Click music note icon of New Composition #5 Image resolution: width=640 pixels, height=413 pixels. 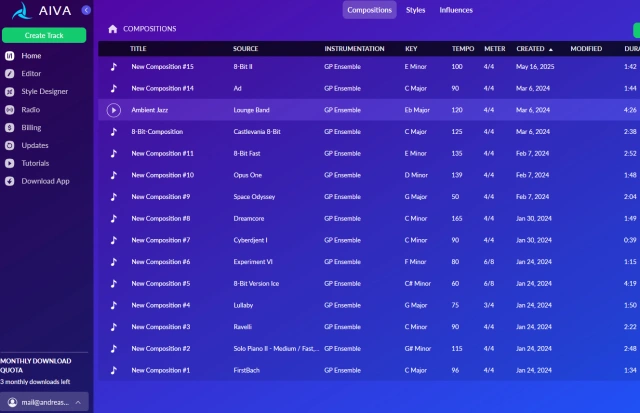pyautogui.click(x=114, y=283)
